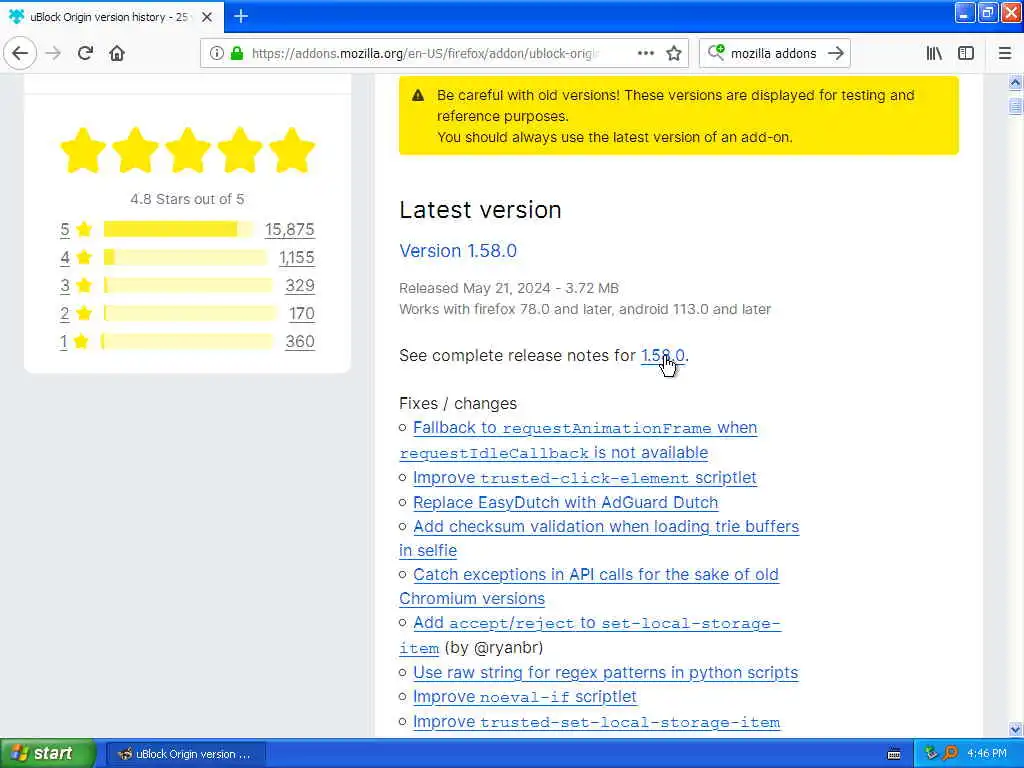Image resolution: width=1024 pixels, height=768 pixels.
Task: Click the search engine magnifier icon
Action: 715,52
